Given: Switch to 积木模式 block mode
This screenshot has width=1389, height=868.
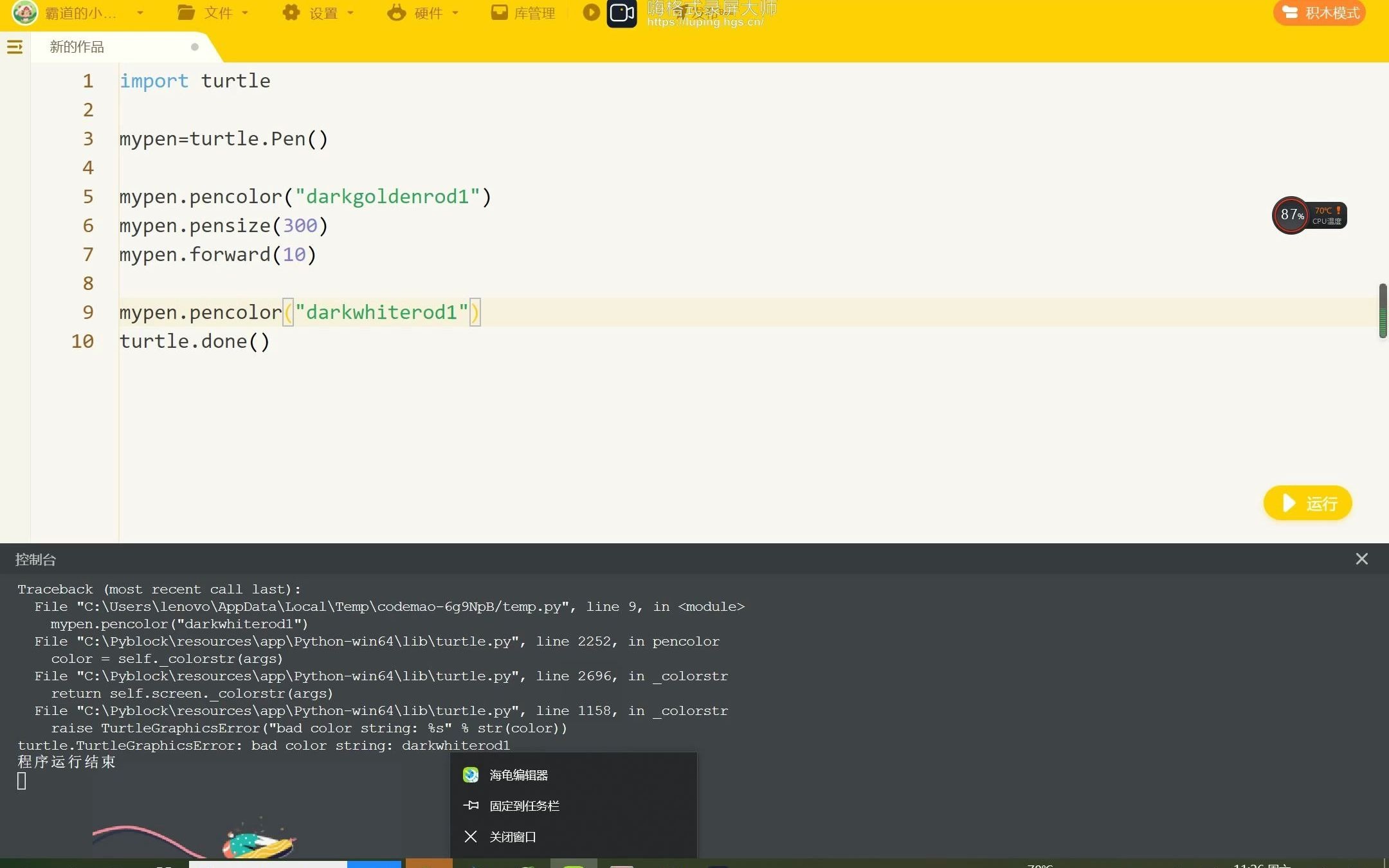Looking at the screenshot, I should 1320,13.
